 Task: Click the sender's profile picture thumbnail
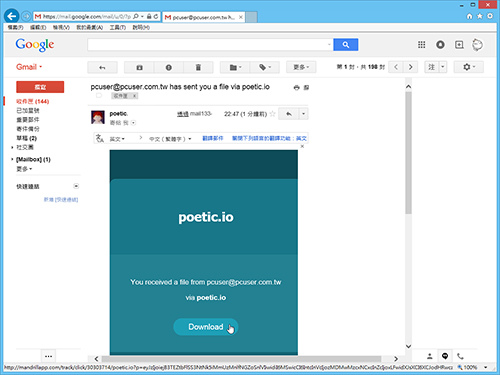click(98, 117)
